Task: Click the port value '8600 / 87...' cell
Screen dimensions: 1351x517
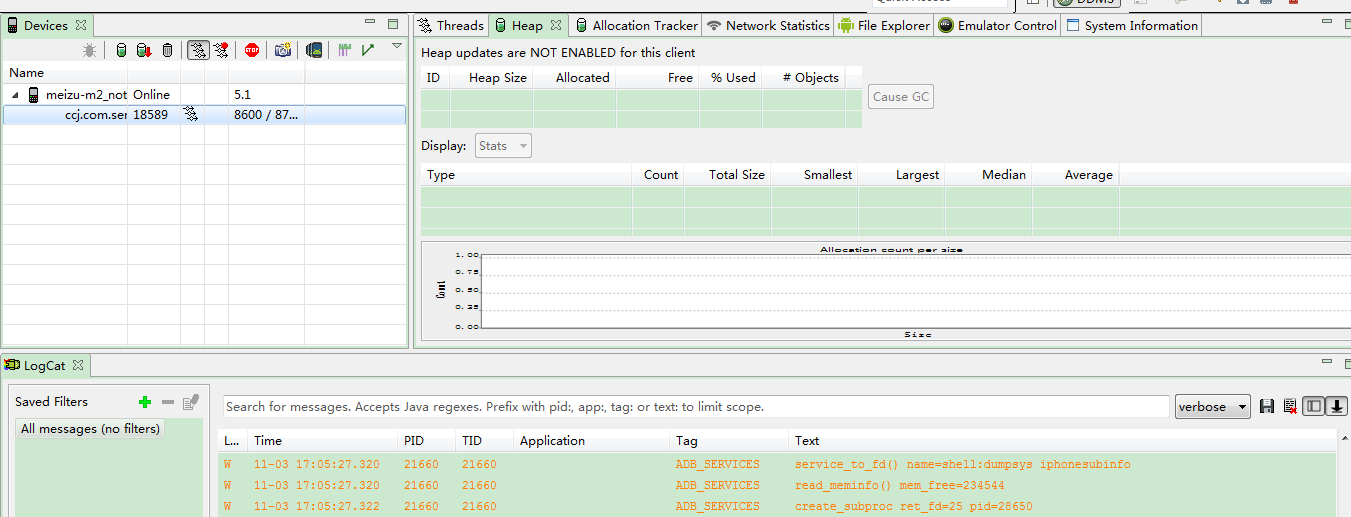Action: [266, 115]
